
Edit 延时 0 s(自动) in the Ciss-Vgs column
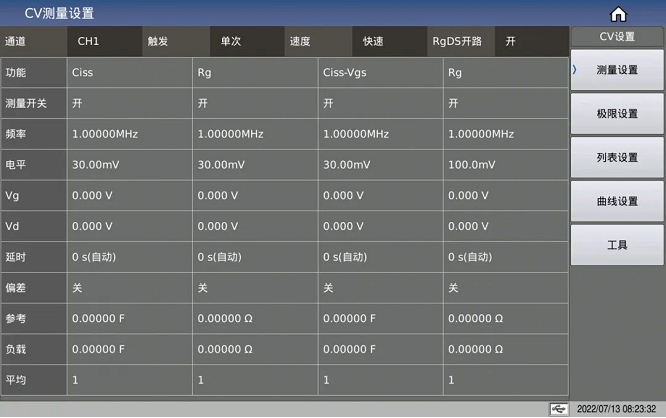pyautogui.click(x=381, y=257)
